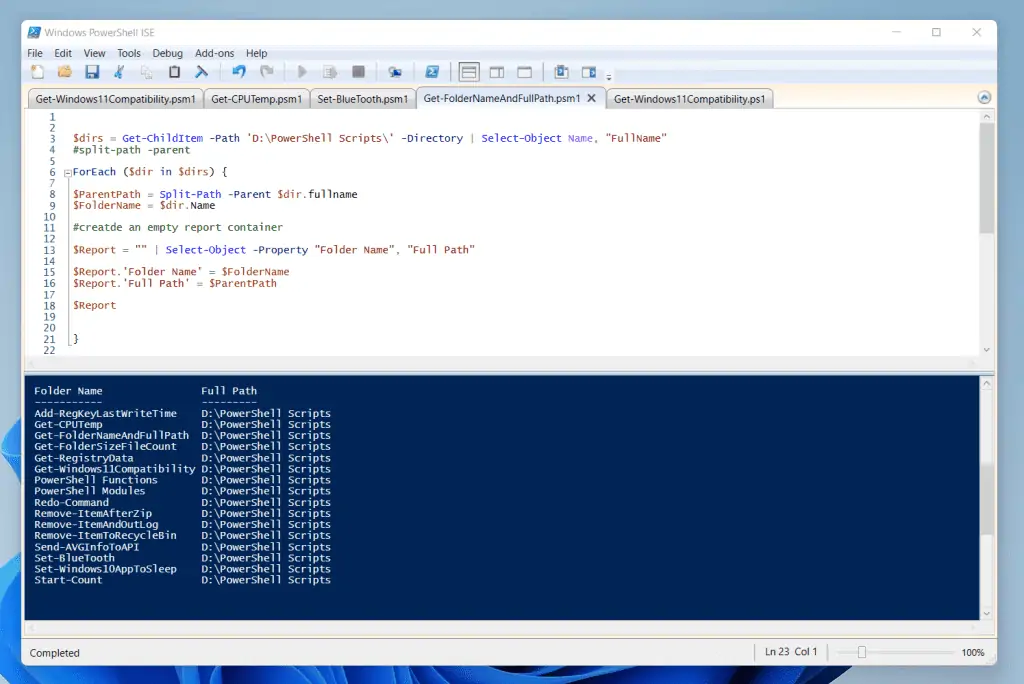Open a script with the folder icon

click(x=65, y=73)
